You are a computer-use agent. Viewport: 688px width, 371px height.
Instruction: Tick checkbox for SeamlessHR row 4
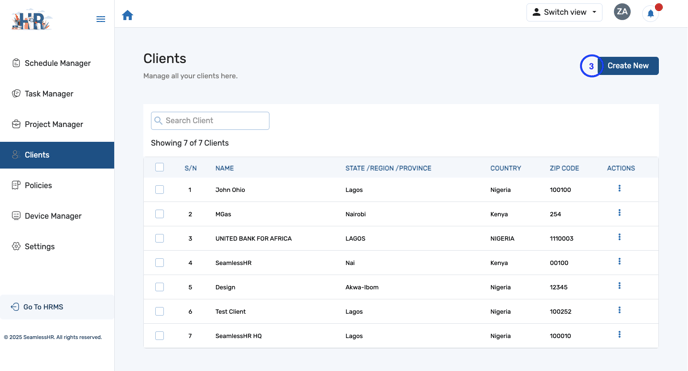[159, 262]
